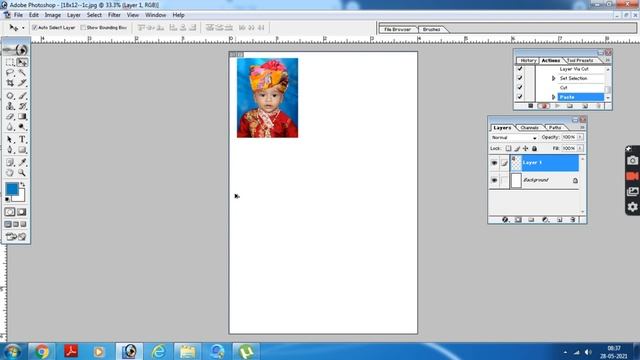Click Stop button in Actions panel

(x=530, y=106)
